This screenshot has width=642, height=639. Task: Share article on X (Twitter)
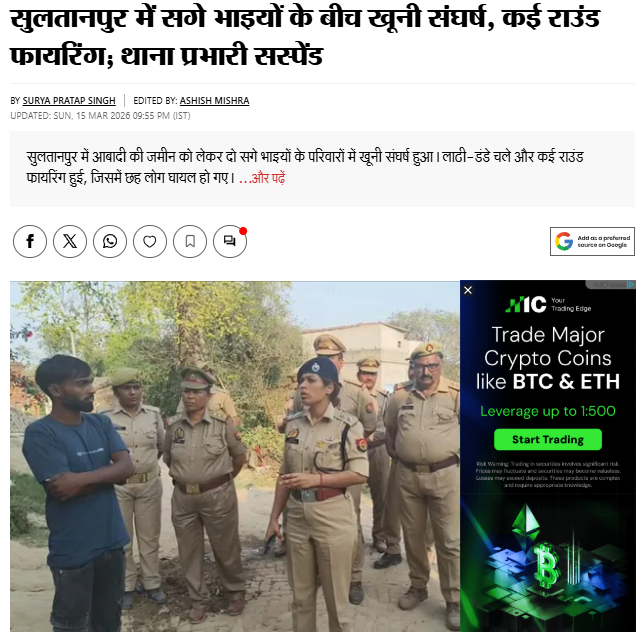70,242
